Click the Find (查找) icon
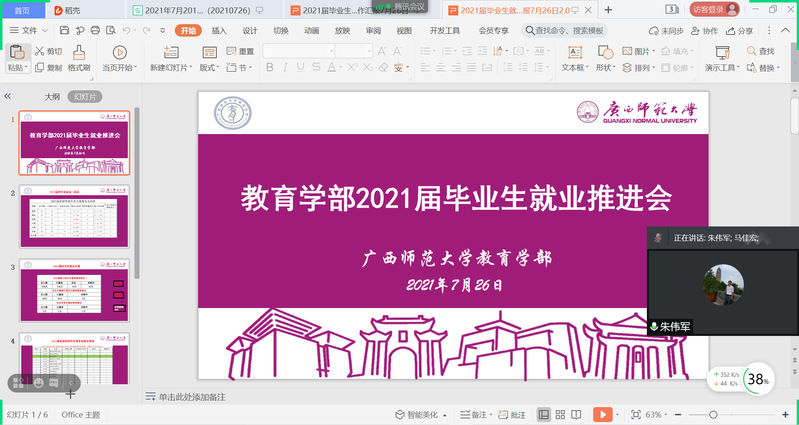Image resolution: width=799 pixels, height=425 pixels. coord(760,51)
